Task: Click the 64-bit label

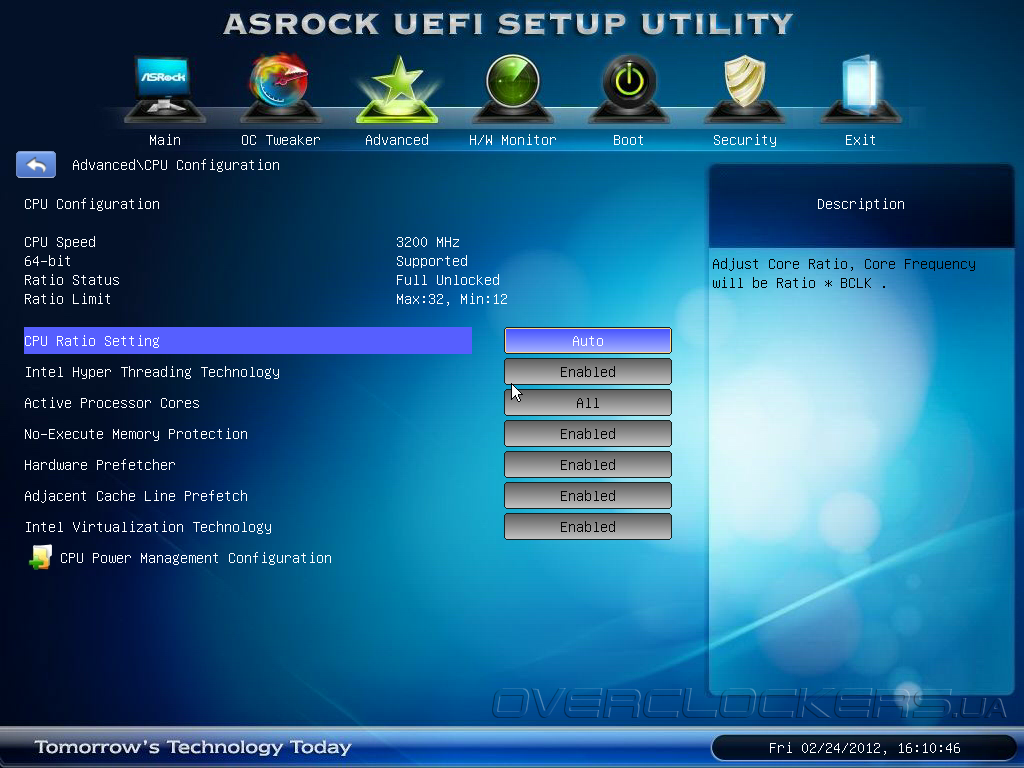Action: (48, 261)
